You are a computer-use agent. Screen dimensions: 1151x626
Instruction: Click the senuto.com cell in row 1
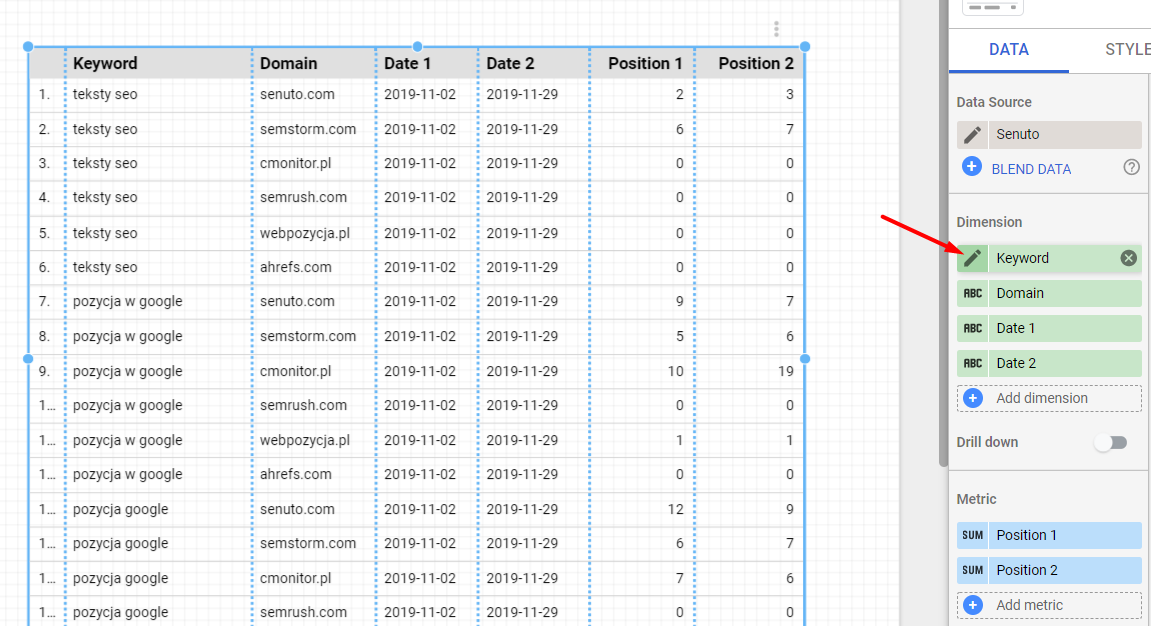click(x=297, y=94)
